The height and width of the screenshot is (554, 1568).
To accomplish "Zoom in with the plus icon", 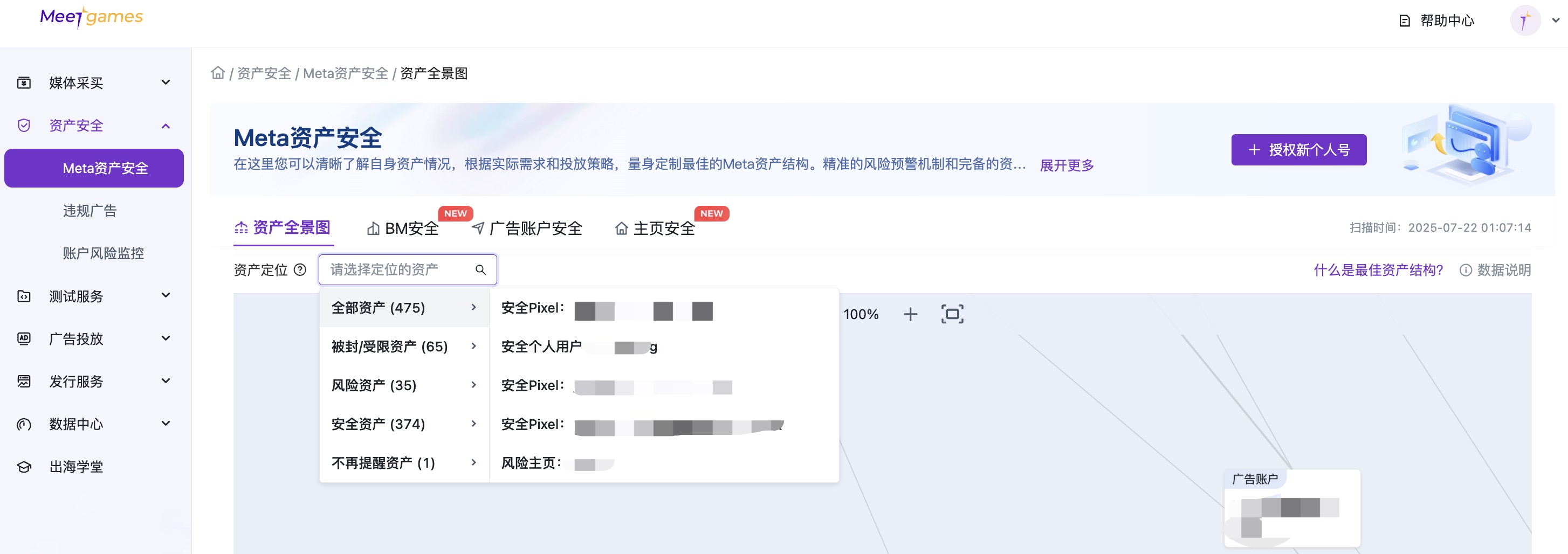I will pyautogui.click(x=910, y=314).
